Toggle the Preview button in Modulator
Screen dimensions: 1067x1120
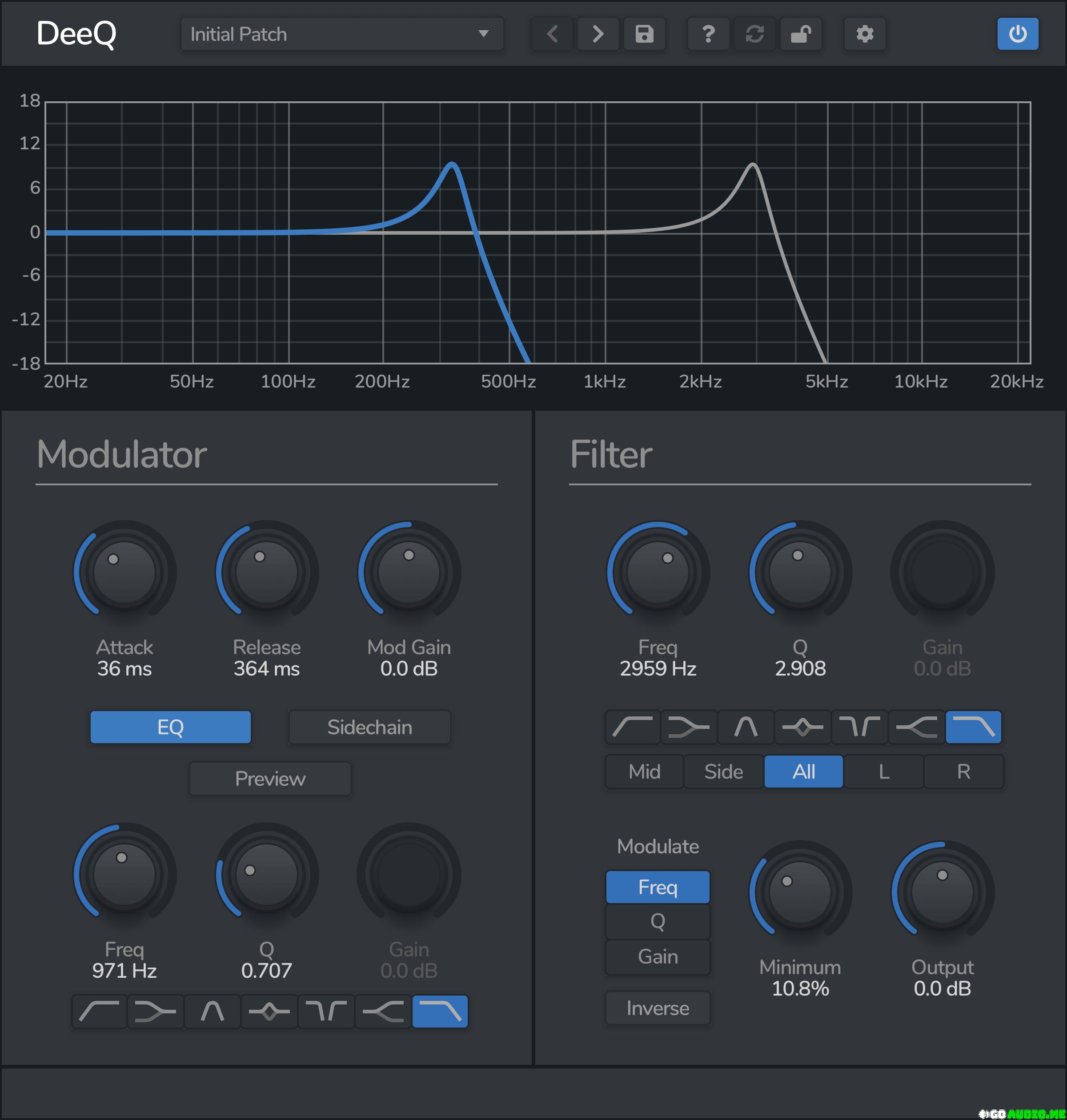click(270, 778)
